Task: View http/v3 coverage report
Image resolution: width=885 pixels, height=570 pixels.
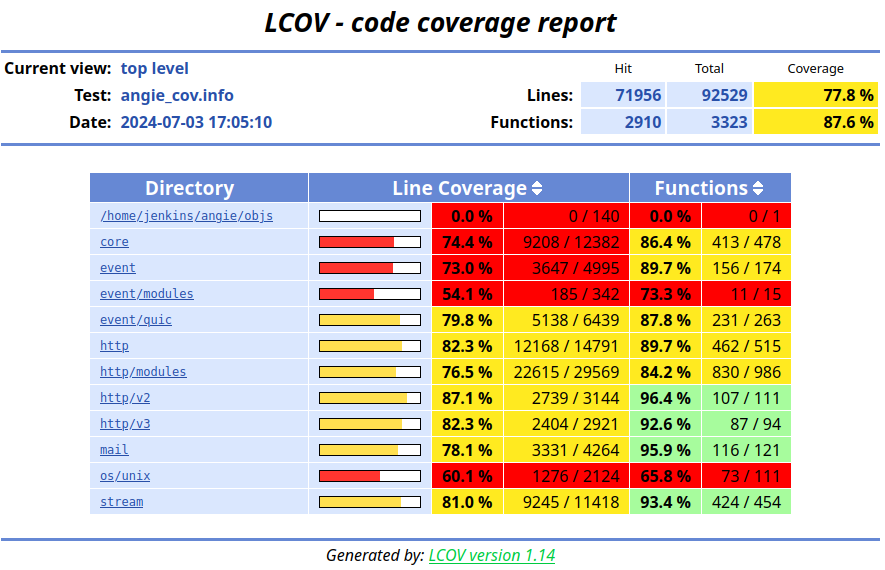Action: [125, 424]
